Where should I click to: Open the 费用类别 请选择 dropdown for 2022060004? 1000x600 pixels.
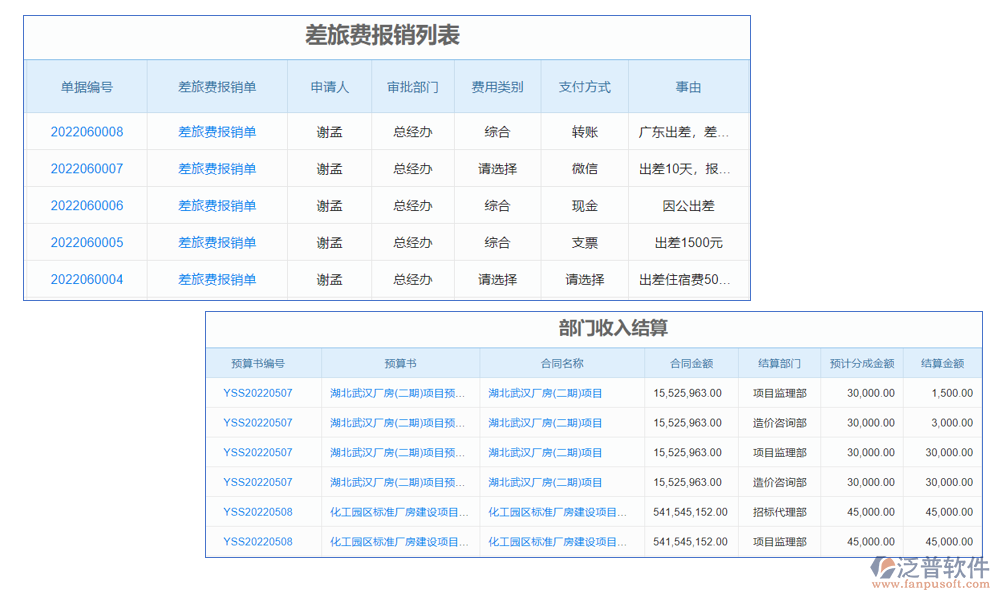[x=497, y=279]
